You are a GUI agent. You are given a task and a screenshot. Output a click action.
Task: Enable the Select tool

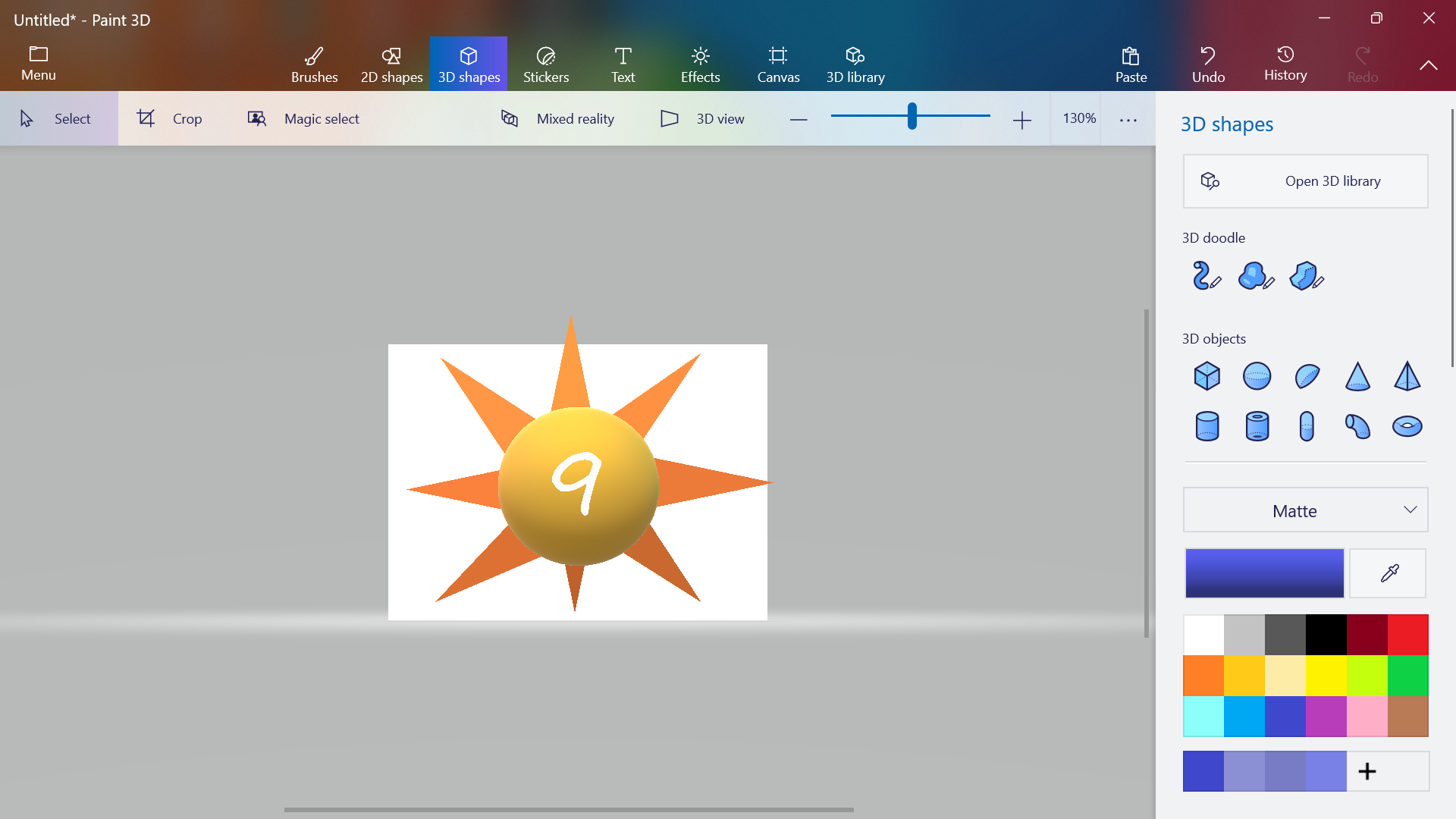point(58,119)
